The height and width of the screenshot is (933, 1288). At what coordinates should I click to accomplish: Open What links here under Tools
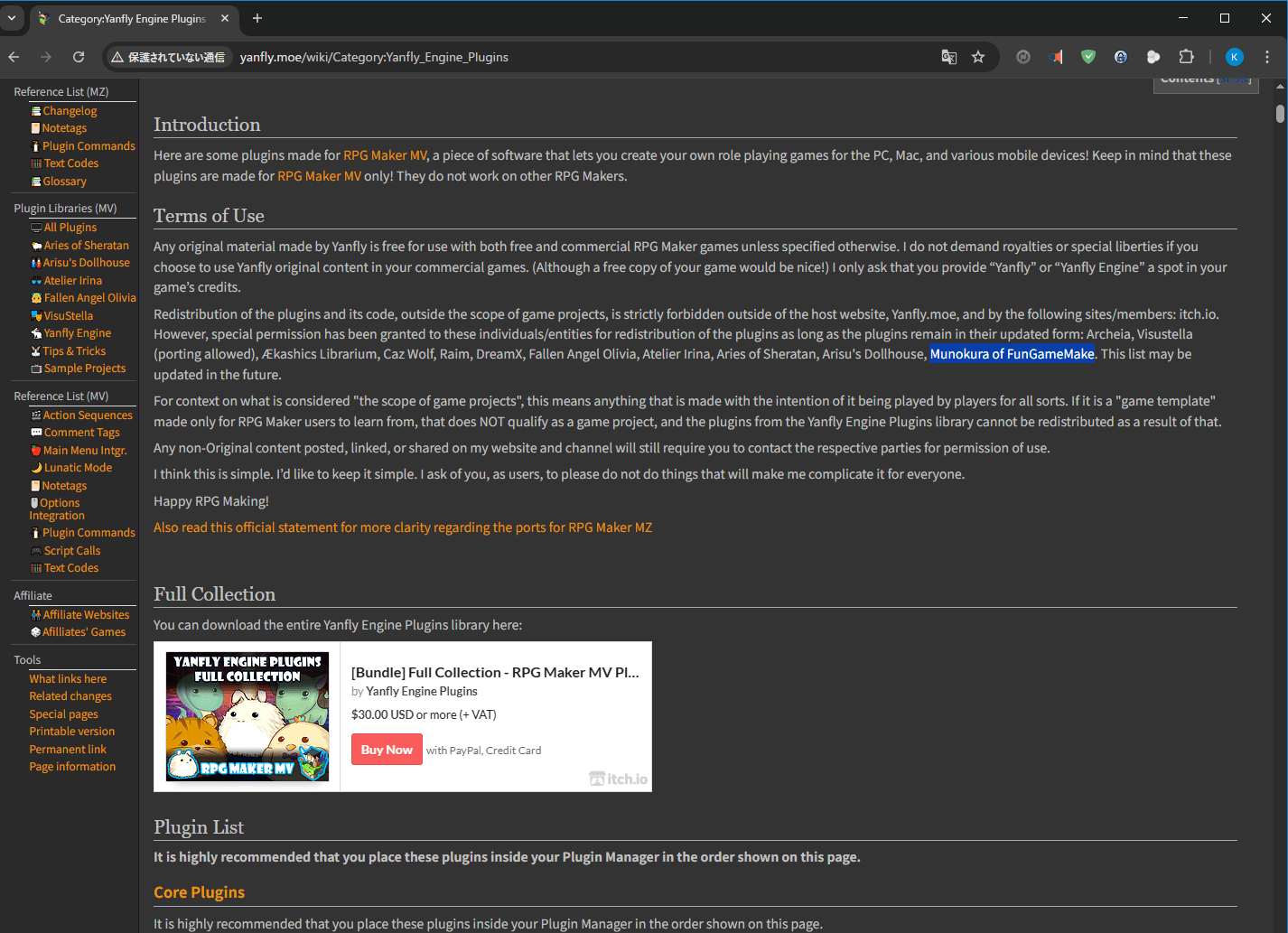pyautogui.click(x=68, y=679)
